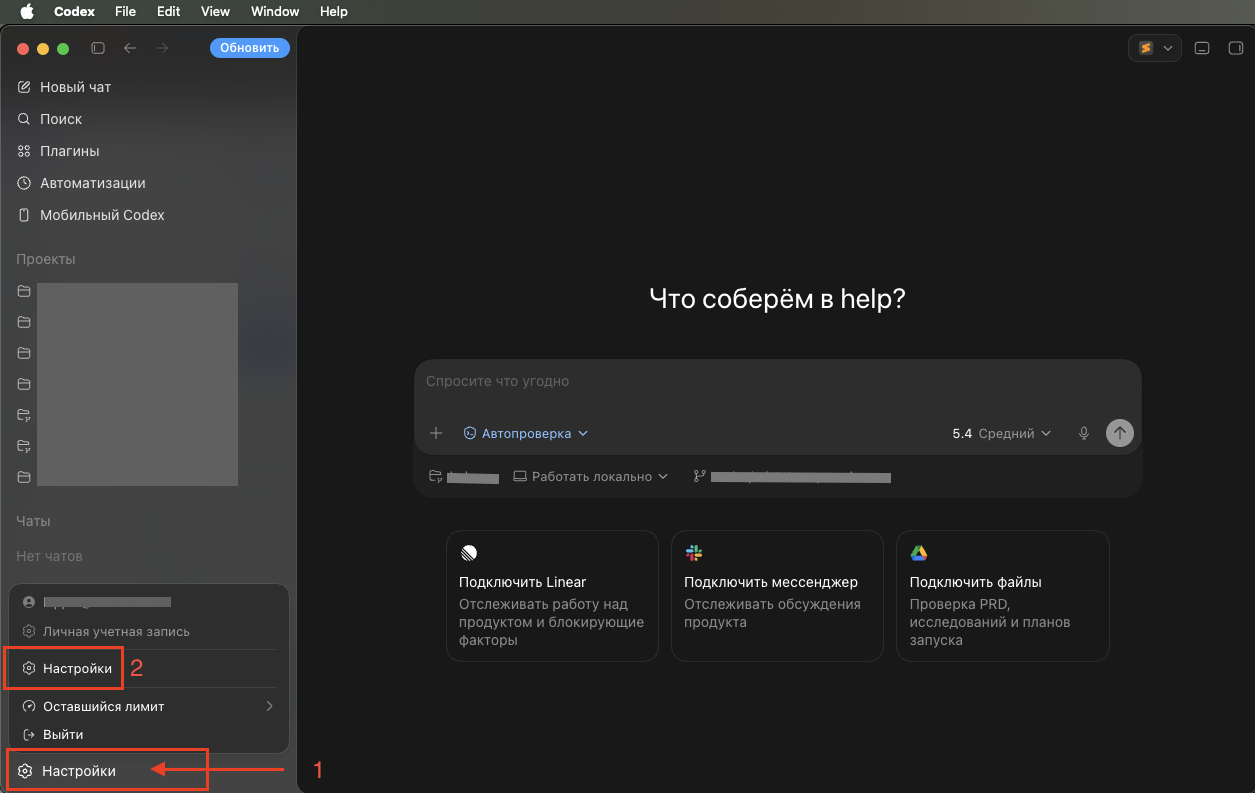Viewport: 1255px width, 793px height.
Task: Open the Edit menu
Action: 168,11
